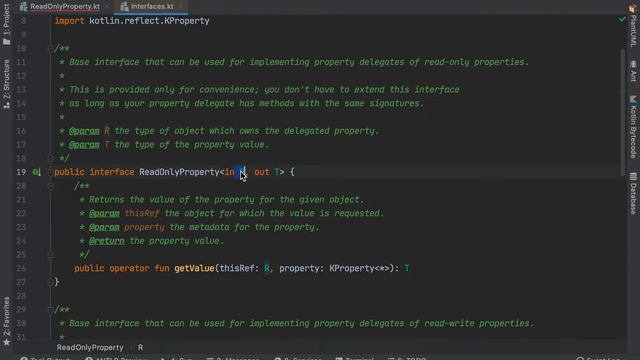
Task: Open the Favorites tool window
Action: (x=6, y=321)
